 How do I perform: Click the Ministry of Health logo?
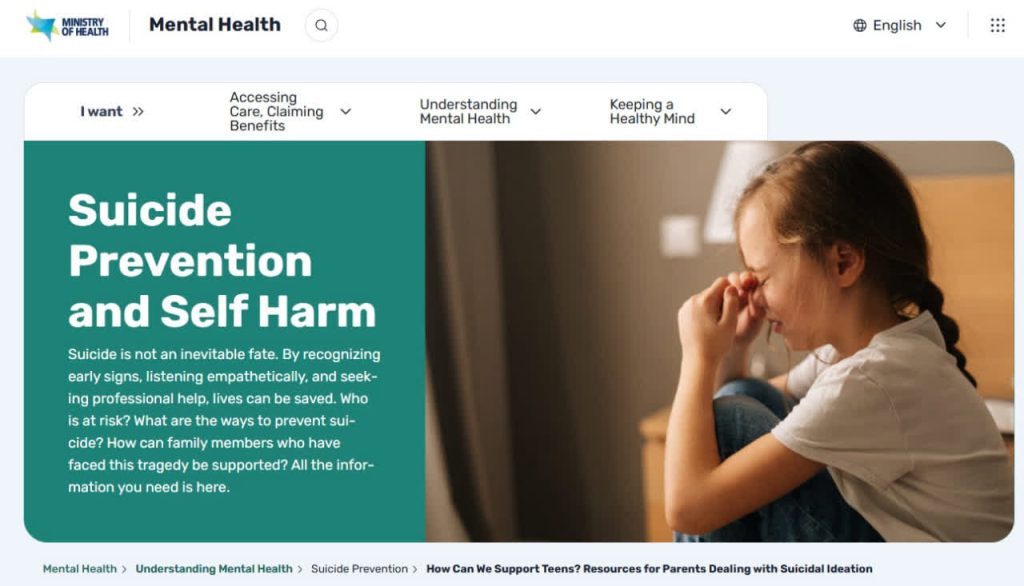tap(67, 25)
